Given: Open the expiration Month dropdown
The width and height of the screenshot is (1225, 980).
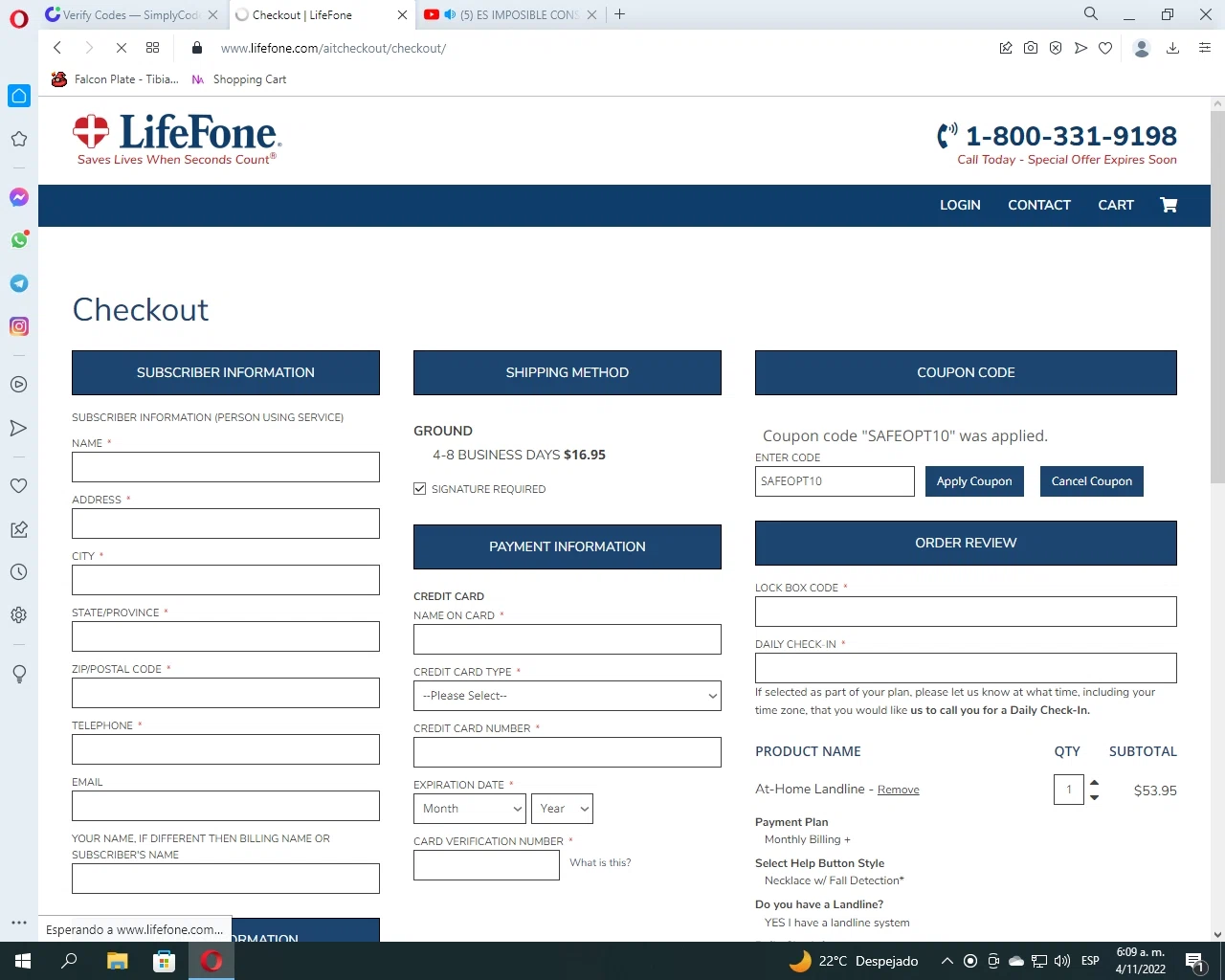Looking at the screenshot, I should click(470, 809).
